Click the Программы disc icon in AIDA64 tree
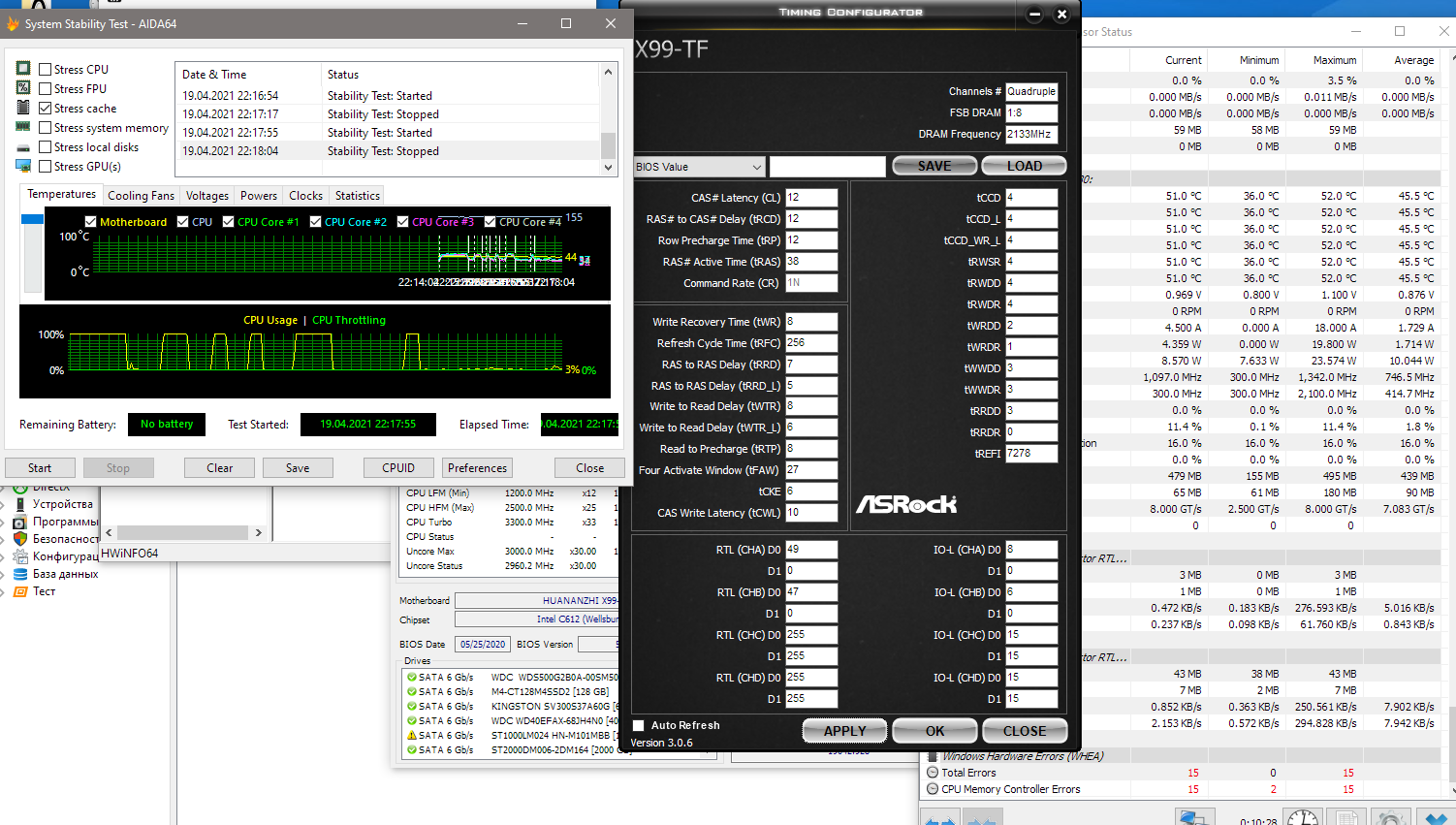Image resolution: width=1456 pixels, height=825 pixels. 19,522
